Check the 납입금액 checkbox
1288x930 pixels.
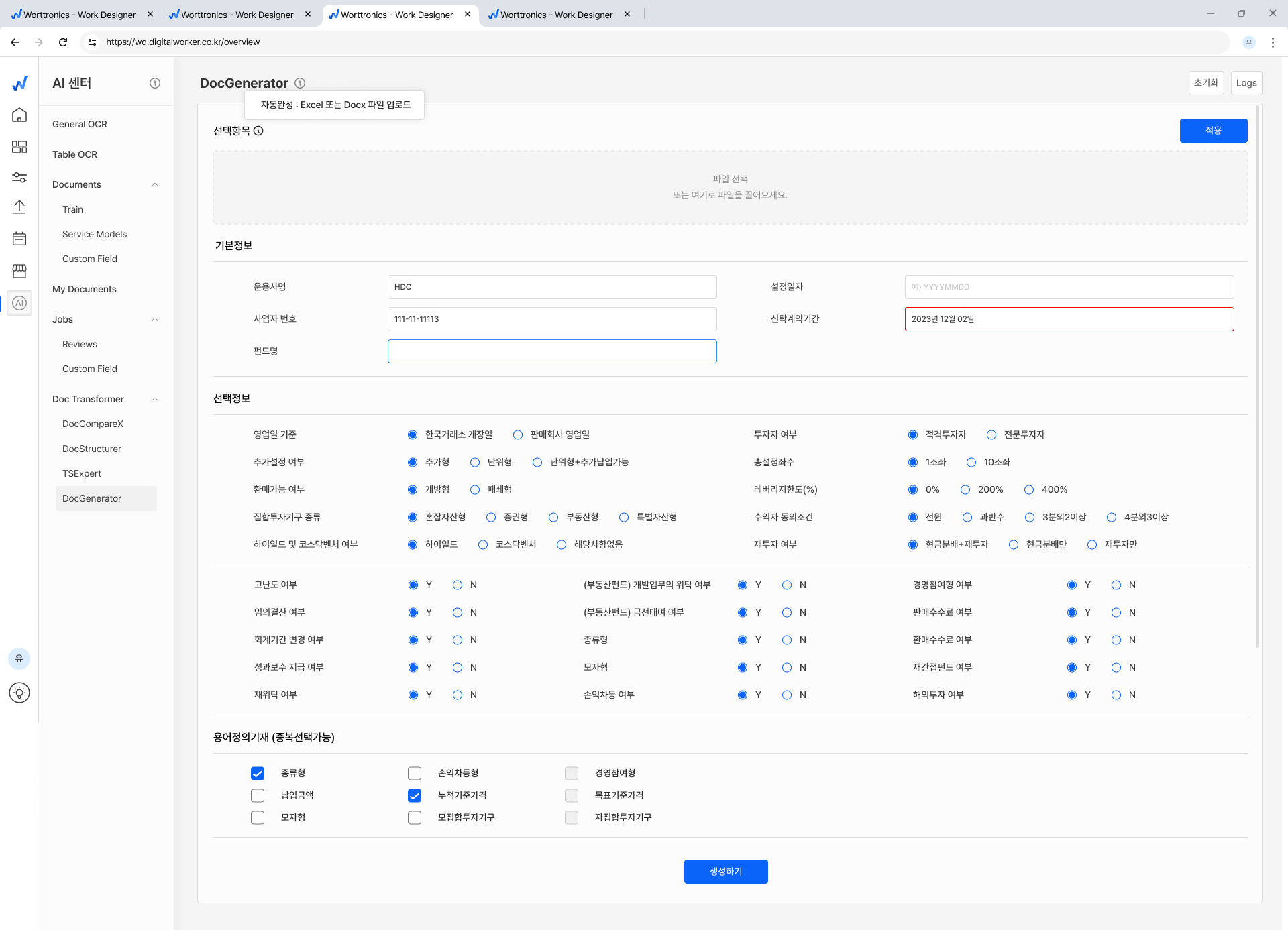258,795
